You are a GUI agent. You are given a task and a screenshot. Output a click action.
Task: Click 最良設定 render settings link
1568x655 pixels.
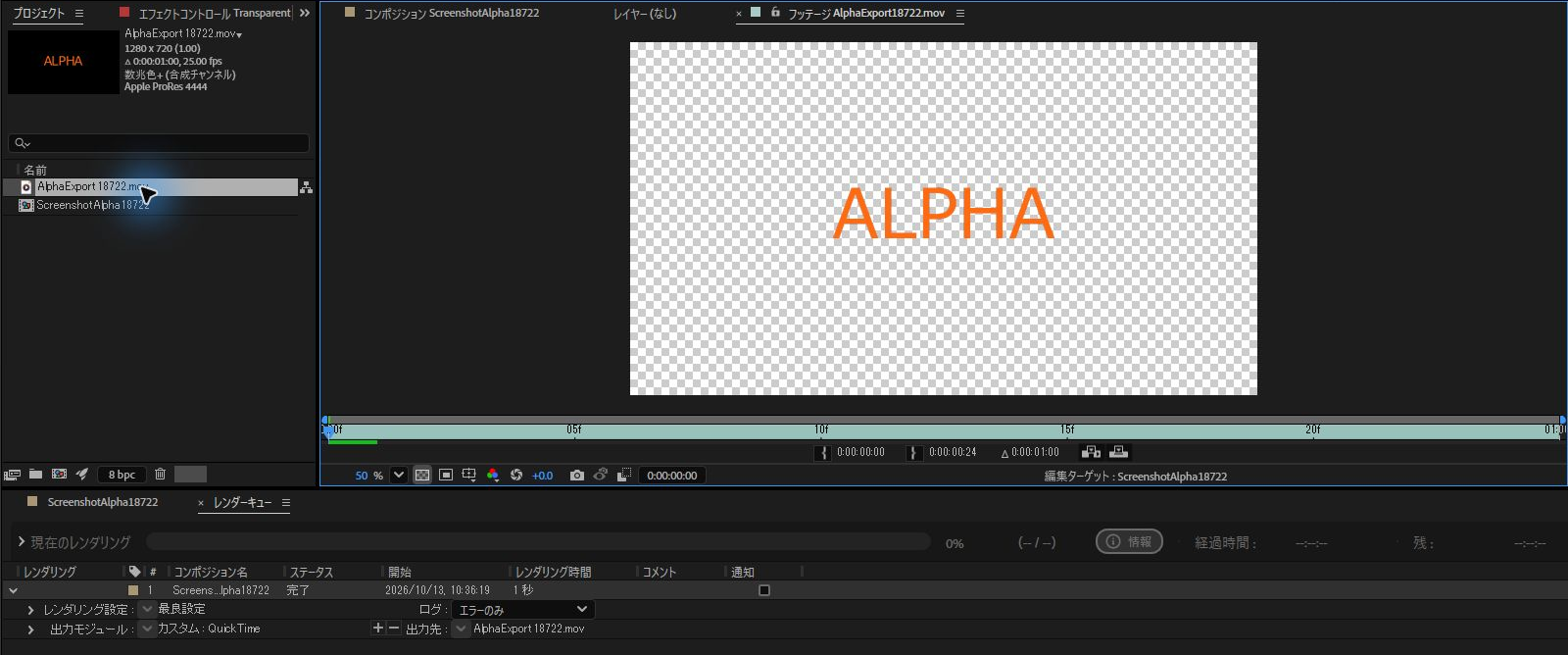coord(182,609)
